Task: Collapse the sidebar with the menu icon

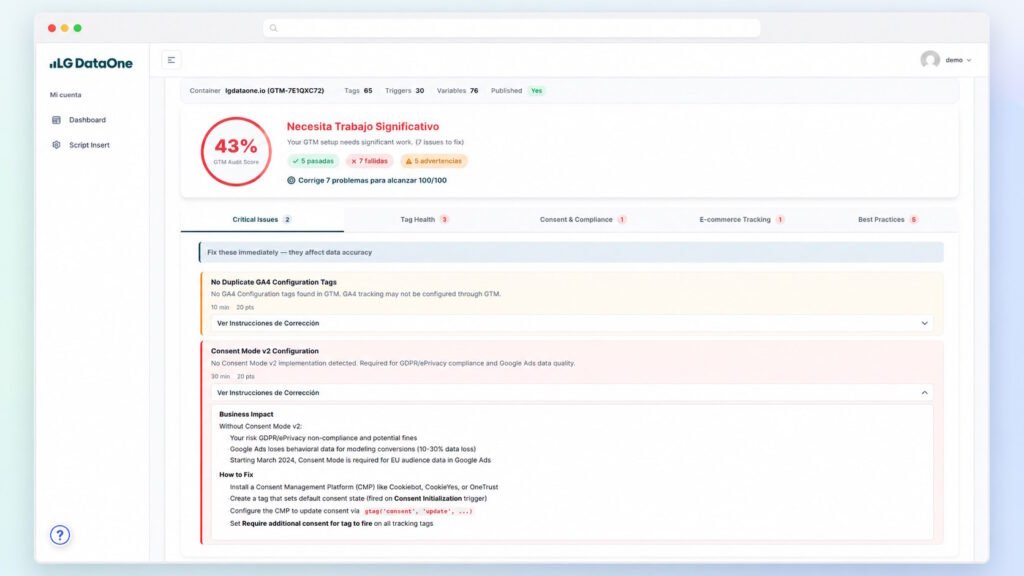Action: pyautogui.click(x=171, y=60)
